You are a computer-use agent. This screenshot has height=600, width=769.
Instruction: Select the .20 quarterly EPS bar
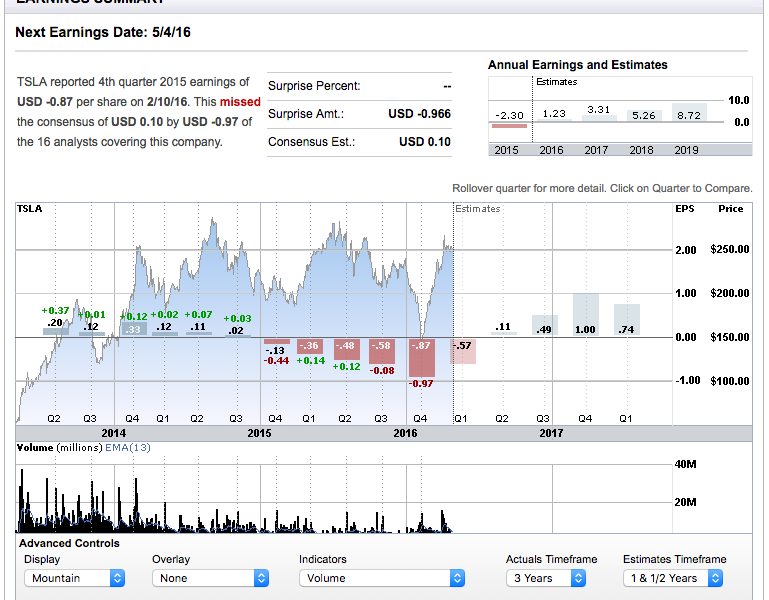coord(56,326)
